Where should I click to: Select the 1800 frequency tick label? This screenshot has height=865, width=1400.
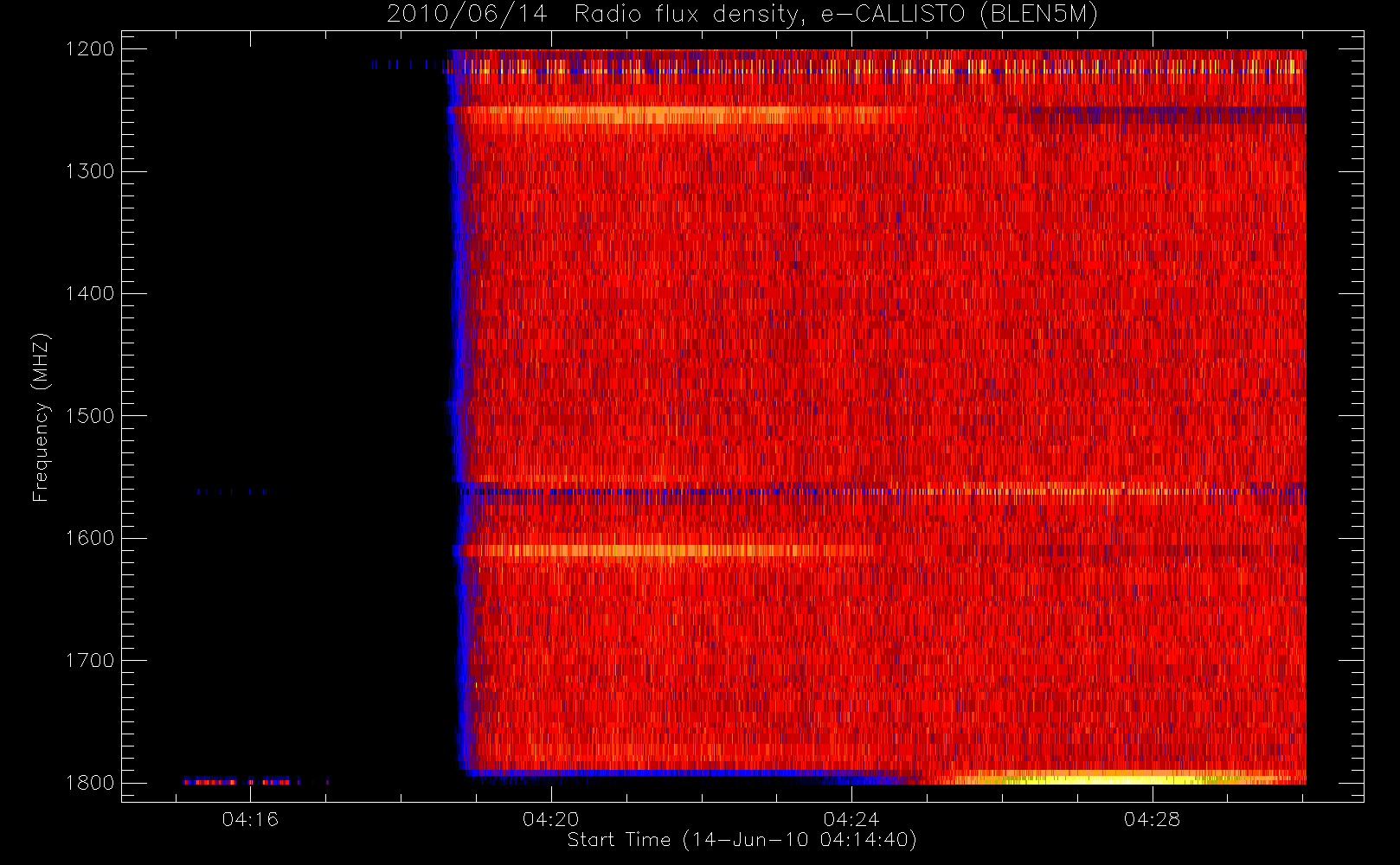coord(90,783)
